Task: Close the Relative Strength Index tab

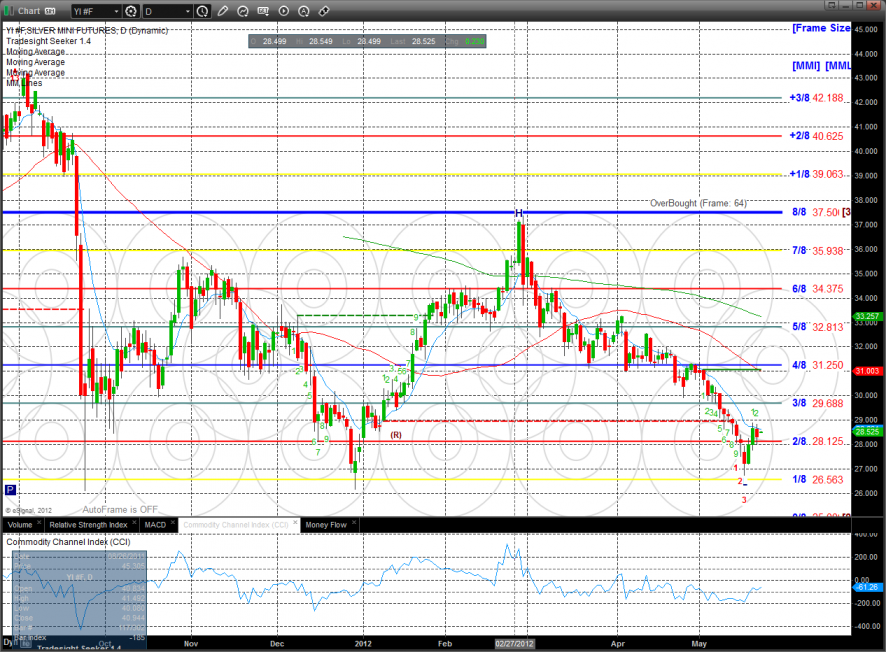Action: coord(133,524)
